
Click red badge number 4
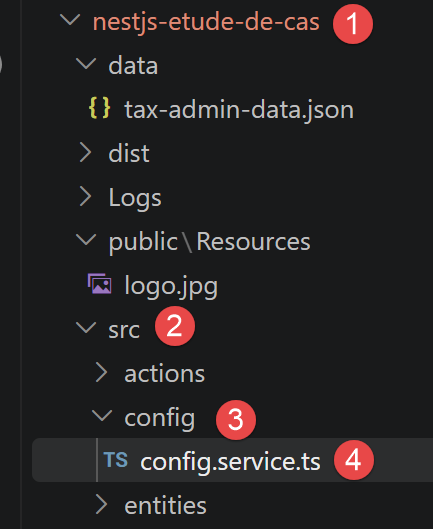pyautogui.click(x=354, y=460)
